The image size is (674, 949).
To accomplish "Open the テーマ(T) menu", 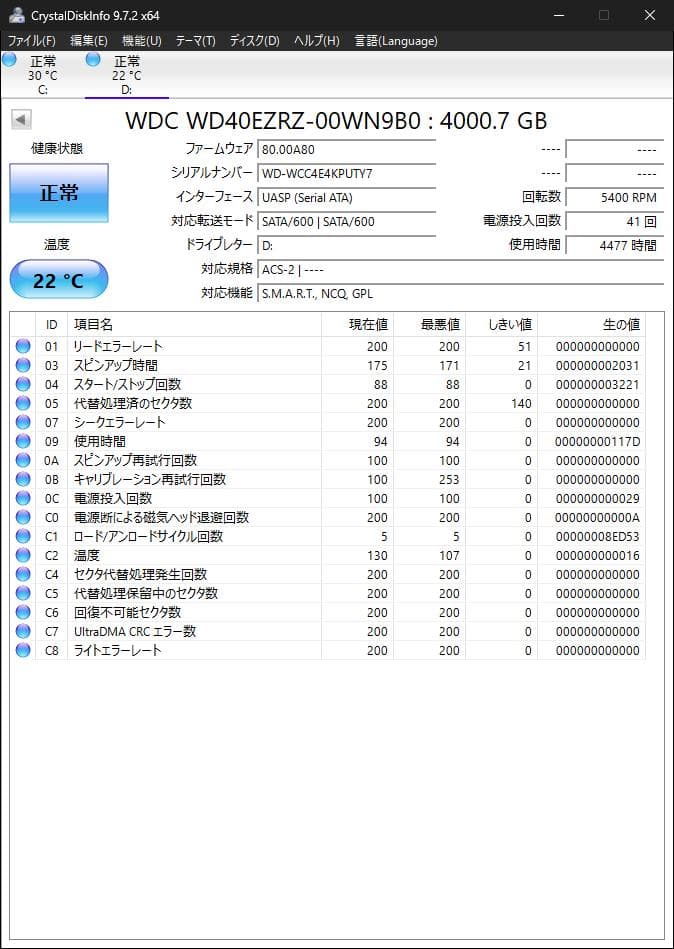I will (x=195, y=41).
